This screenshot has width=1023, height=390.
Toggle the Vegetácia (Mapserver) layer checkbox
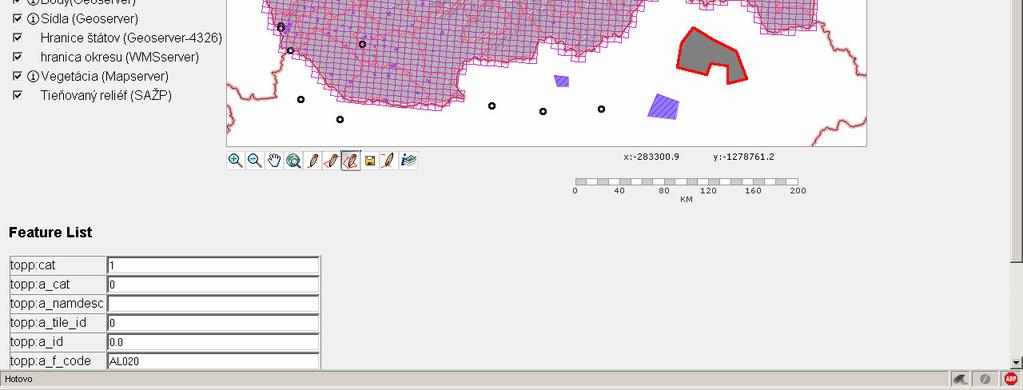pyautogui.click(x=18, y=76)
